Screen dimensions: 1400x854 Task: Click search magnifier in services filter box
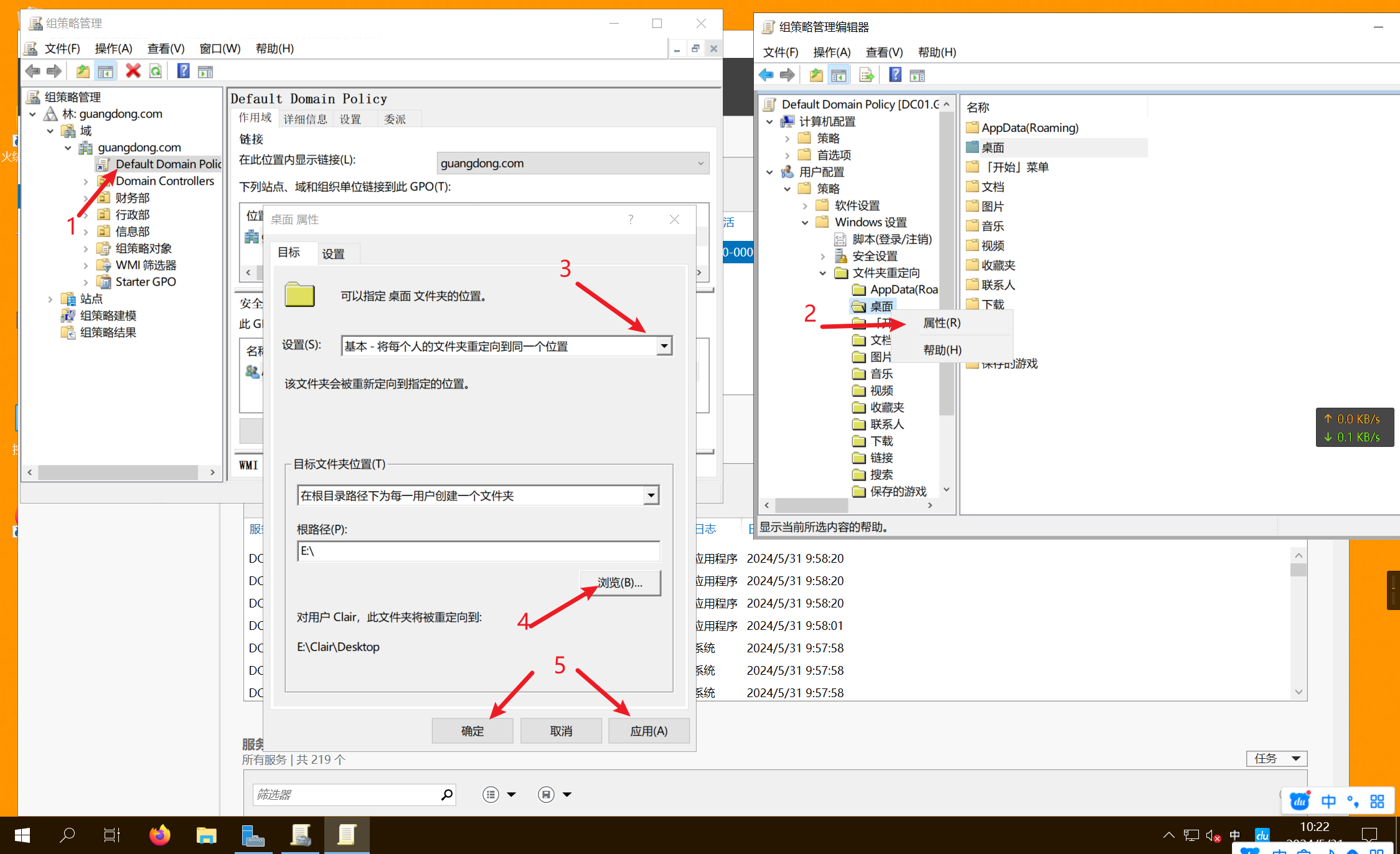tap(446, 794)
